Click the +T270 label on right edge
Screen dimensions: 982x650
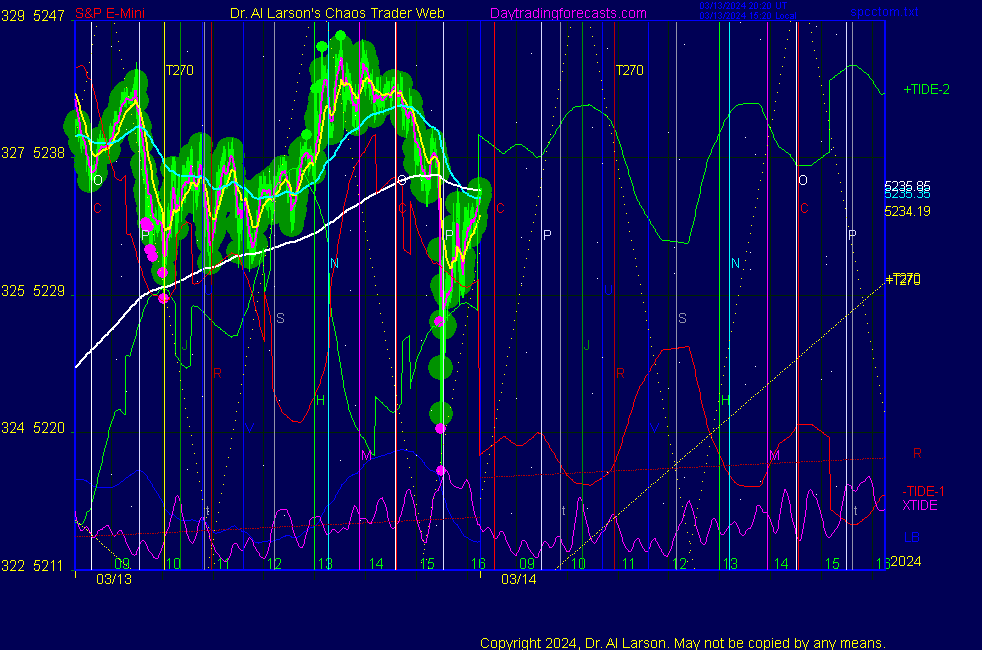coord(903,279)
